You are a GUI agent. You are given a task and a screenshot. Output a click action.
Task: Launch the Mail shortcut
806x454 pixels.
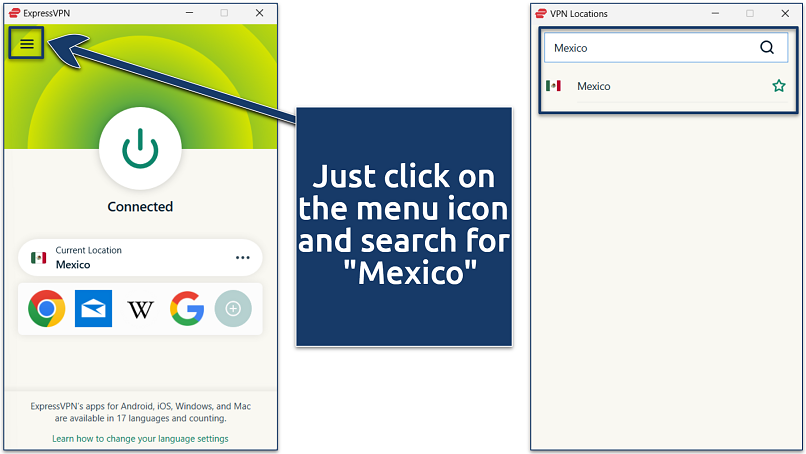pos(94,308)
